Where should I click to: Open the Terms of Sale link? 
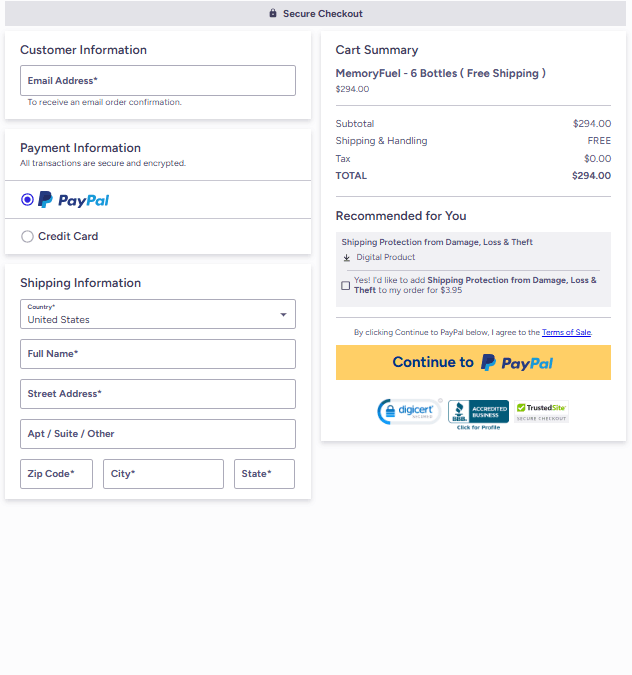click(566, 332)
